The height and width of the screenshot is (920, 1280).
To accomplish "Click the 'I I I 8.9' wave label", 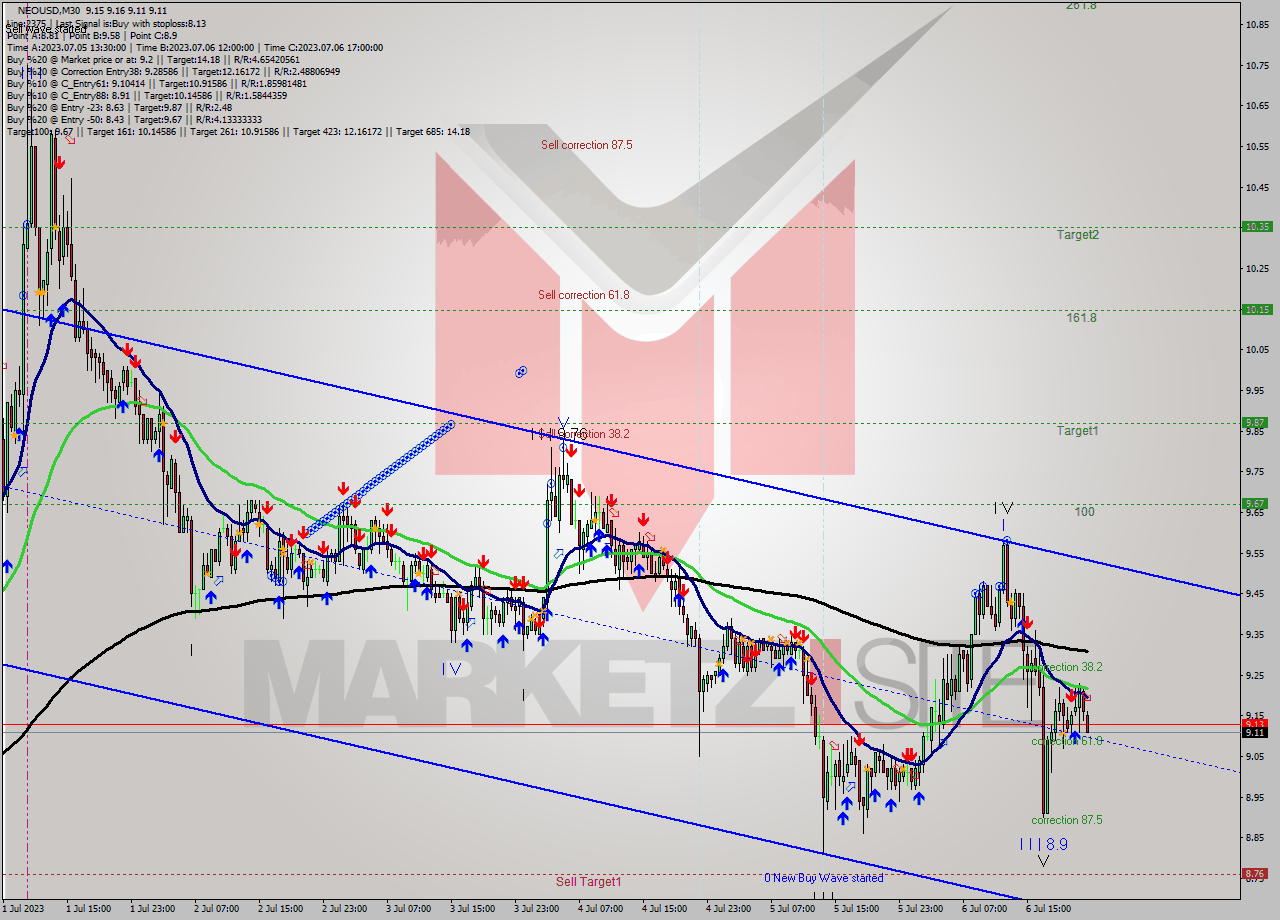I will pos(1044,844).
